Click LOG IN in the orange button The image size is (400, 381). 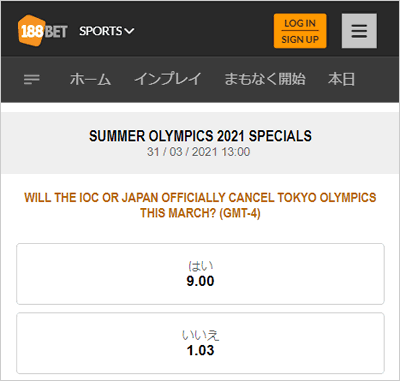(300, 23)
